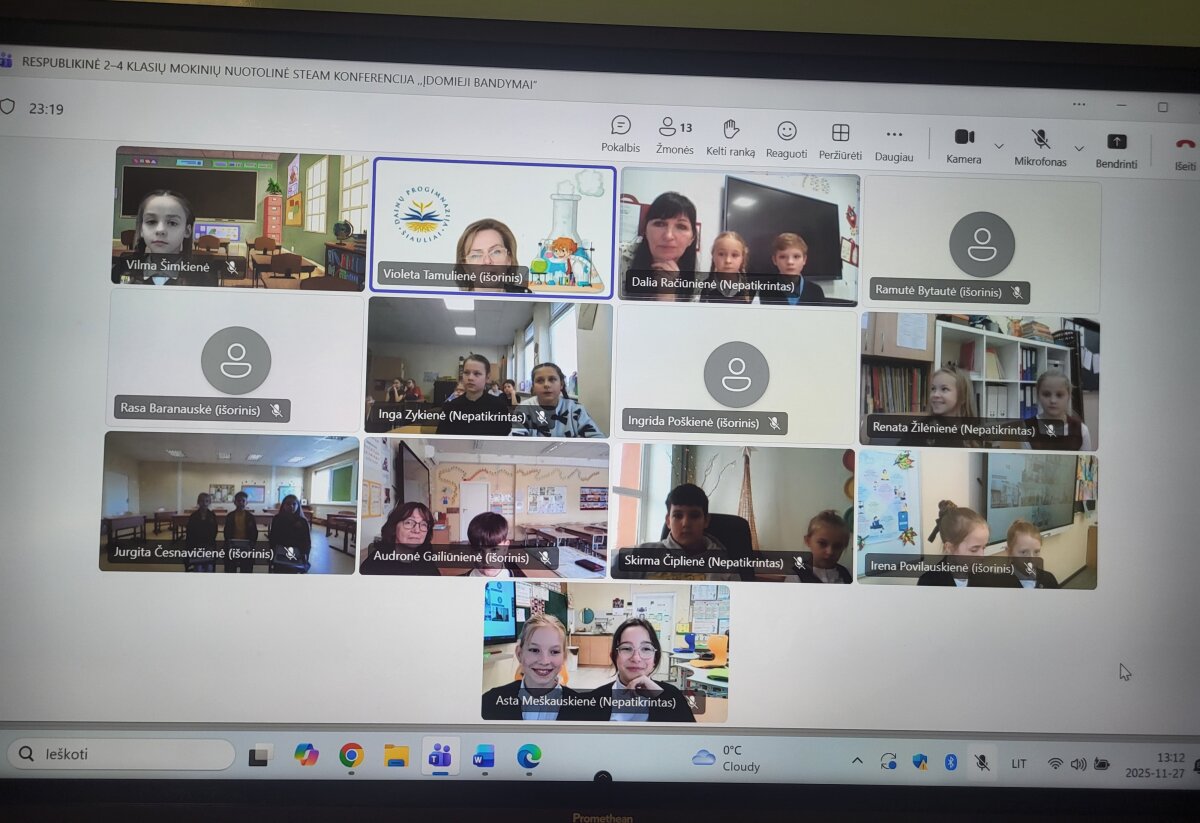Open Google Chrome from the taskbar
Image resolution: width=1200 pixels, height=823 pixels.
tap(351, 755)
